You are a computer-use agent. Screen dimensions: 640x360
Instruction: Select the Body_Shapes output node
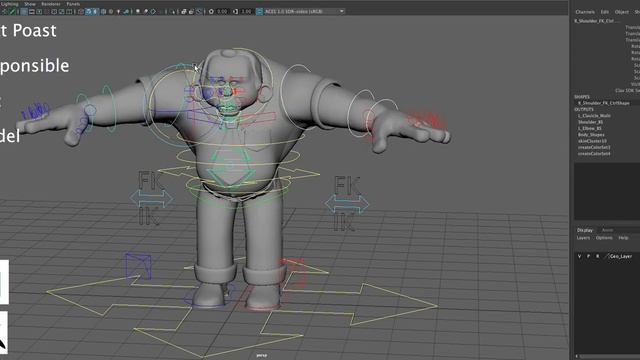(x=591, y=135)
